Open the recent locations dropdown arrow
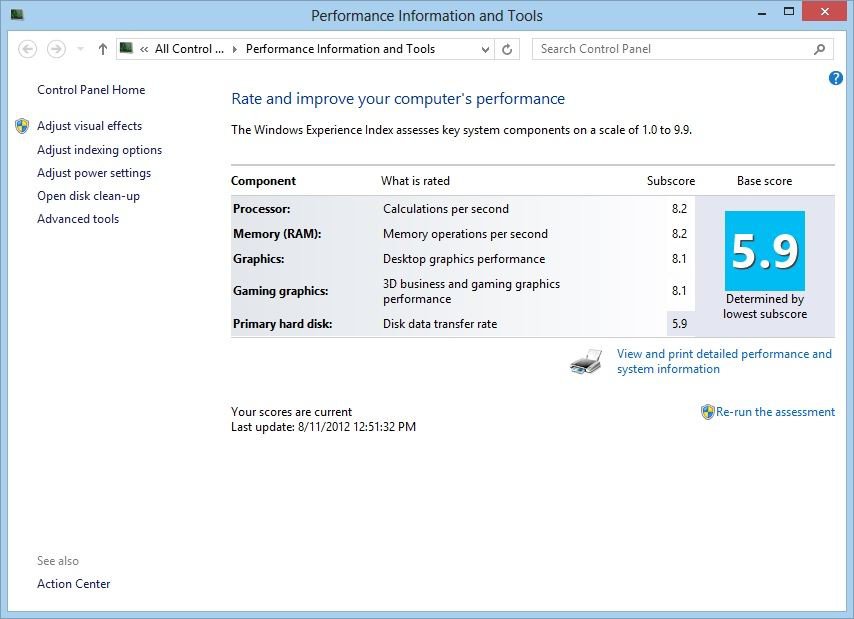The height and width of the screenshot is (619, 854). (x=80, y=49)
